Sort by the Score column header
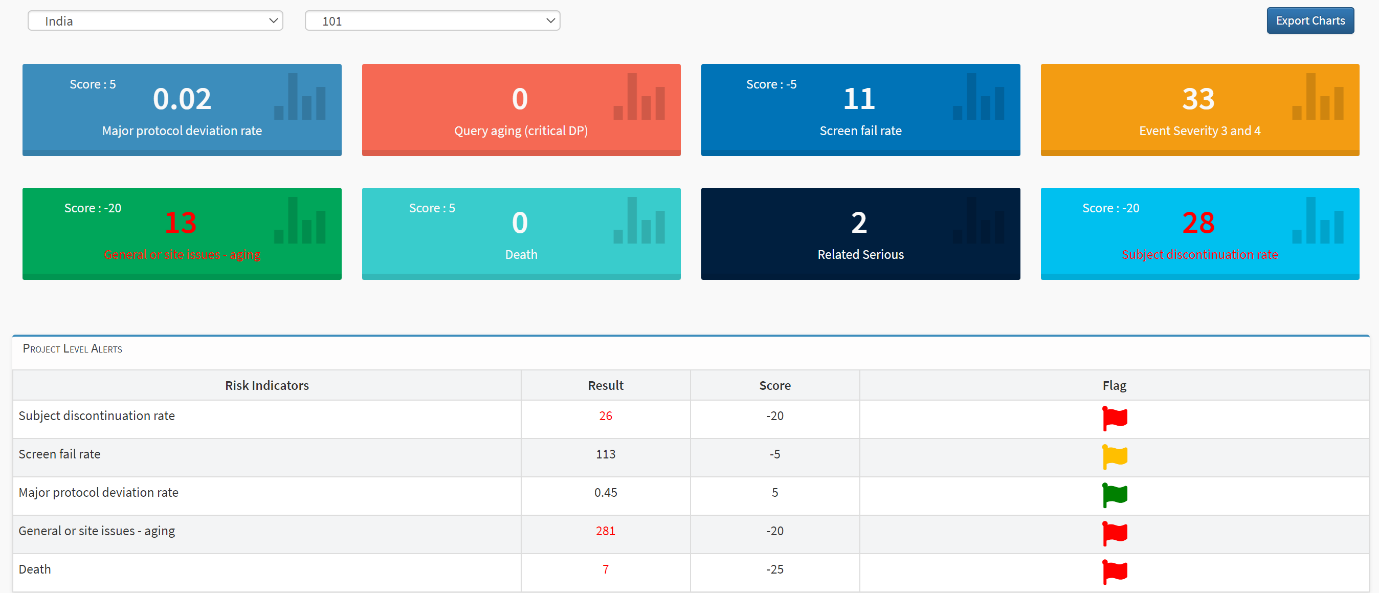Viewport: 1379px width, 593px height. pyautogui.click(x=774, y=385)
